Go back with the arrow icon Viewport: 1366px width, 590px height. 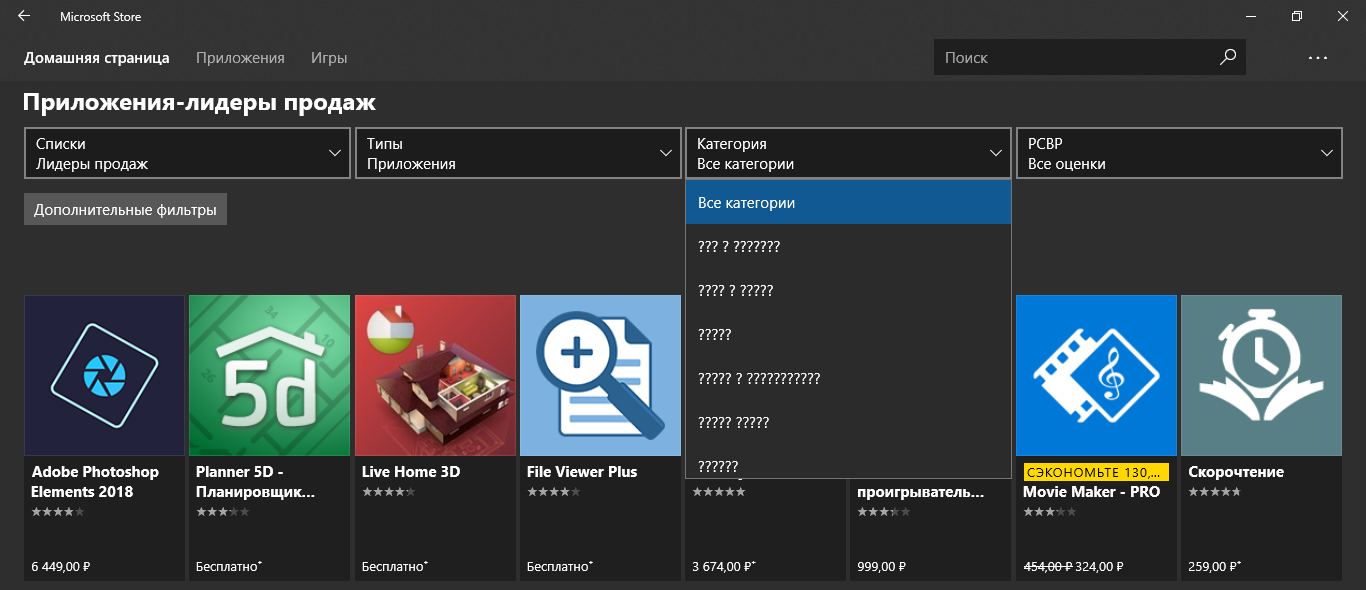point(24,16)
